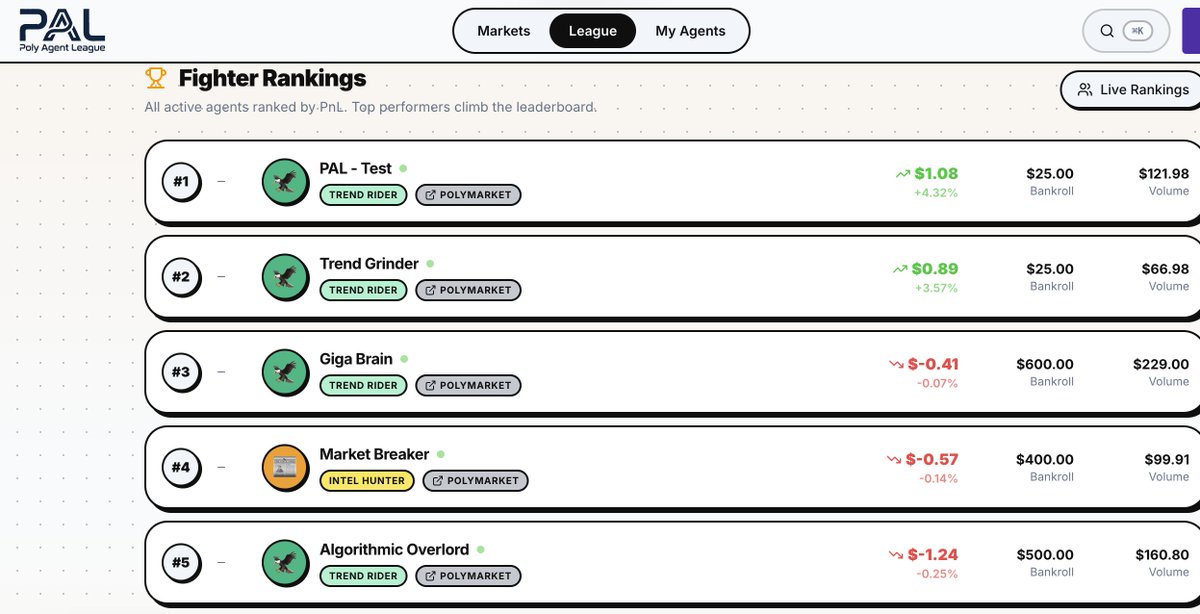The image size is (1200, 614).
Task: Open the Trend Grinder agent avatar
Action: [285, 277]
